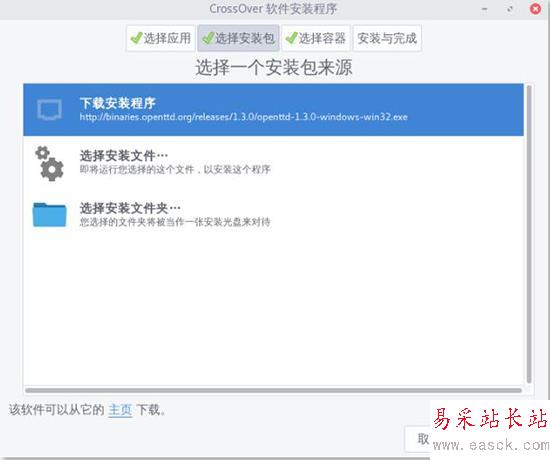
Task: Click description 即将运行您选择的这个文件
Action: [175, 169]
